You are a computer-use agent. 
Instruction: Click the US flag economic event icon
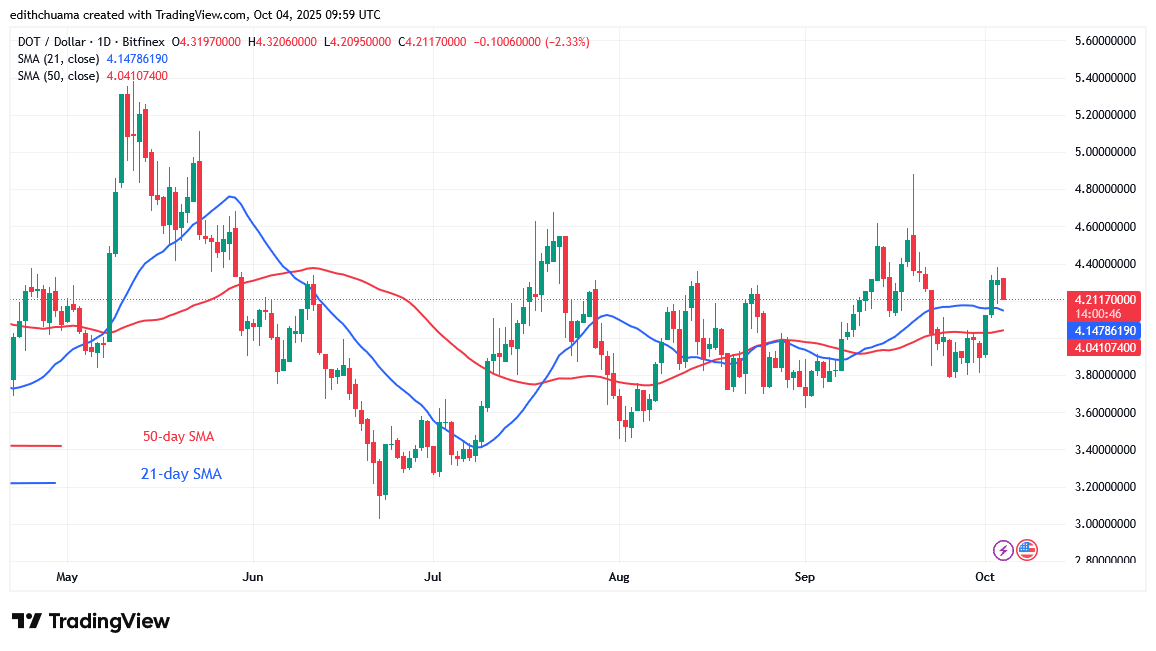(1027, 550)
